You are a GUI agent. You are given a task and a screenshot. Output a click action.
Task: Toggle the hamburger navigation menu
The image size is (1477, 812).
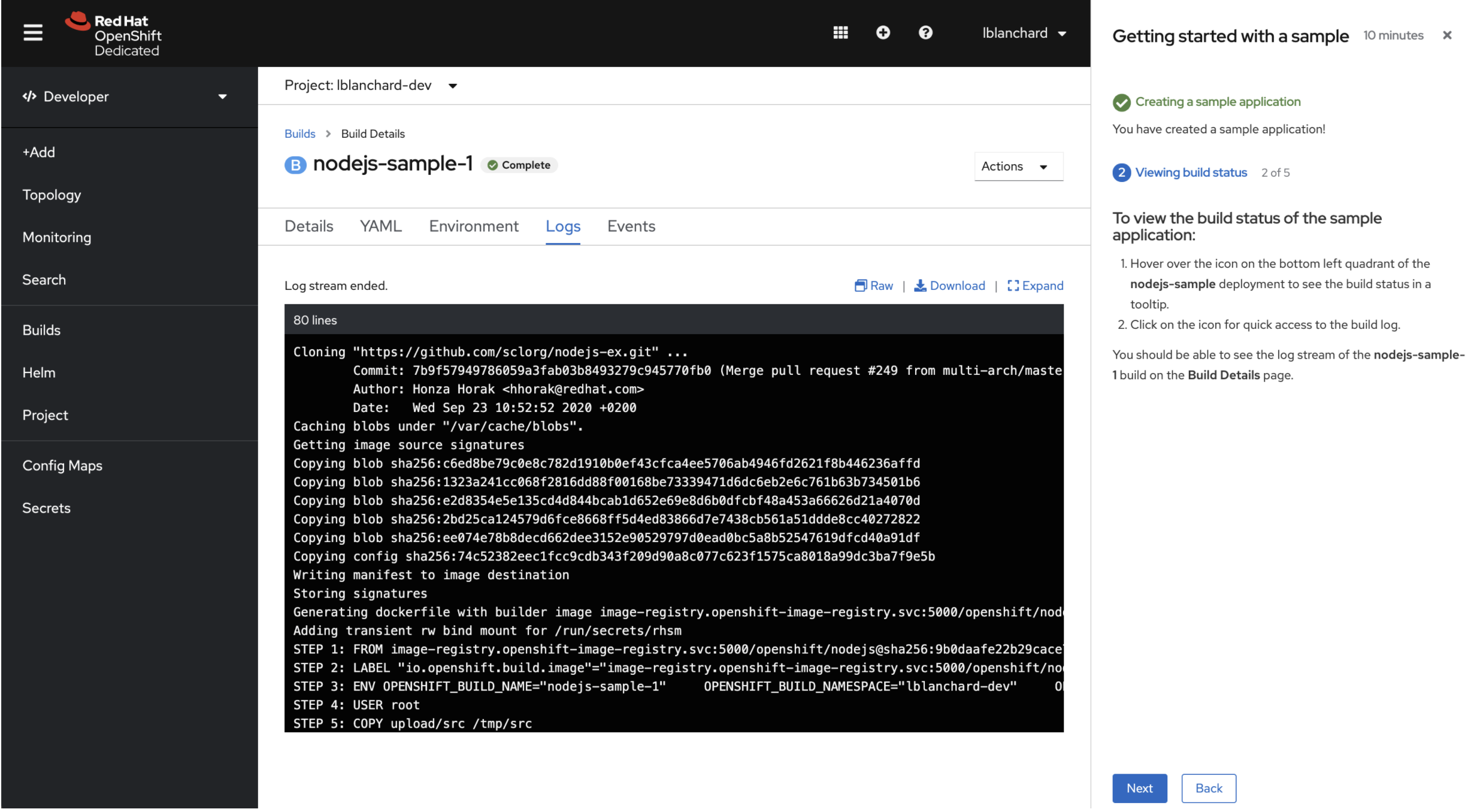point(33,33)
